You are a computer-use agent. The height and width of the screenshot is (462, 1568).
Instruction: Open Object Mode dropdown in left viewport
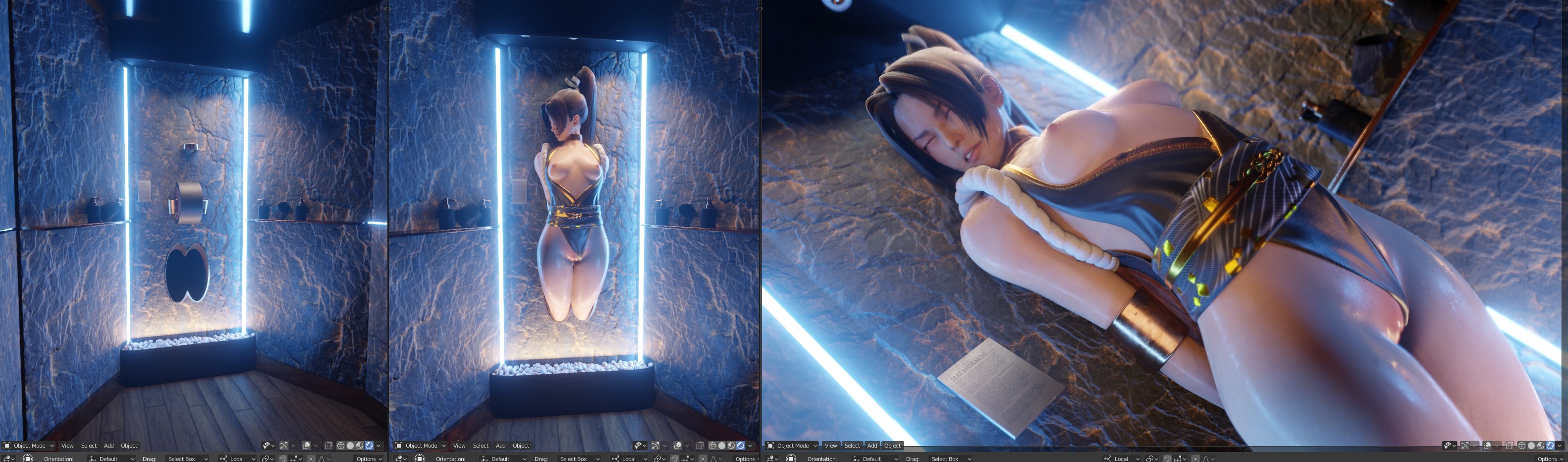[x=29, y=446]
